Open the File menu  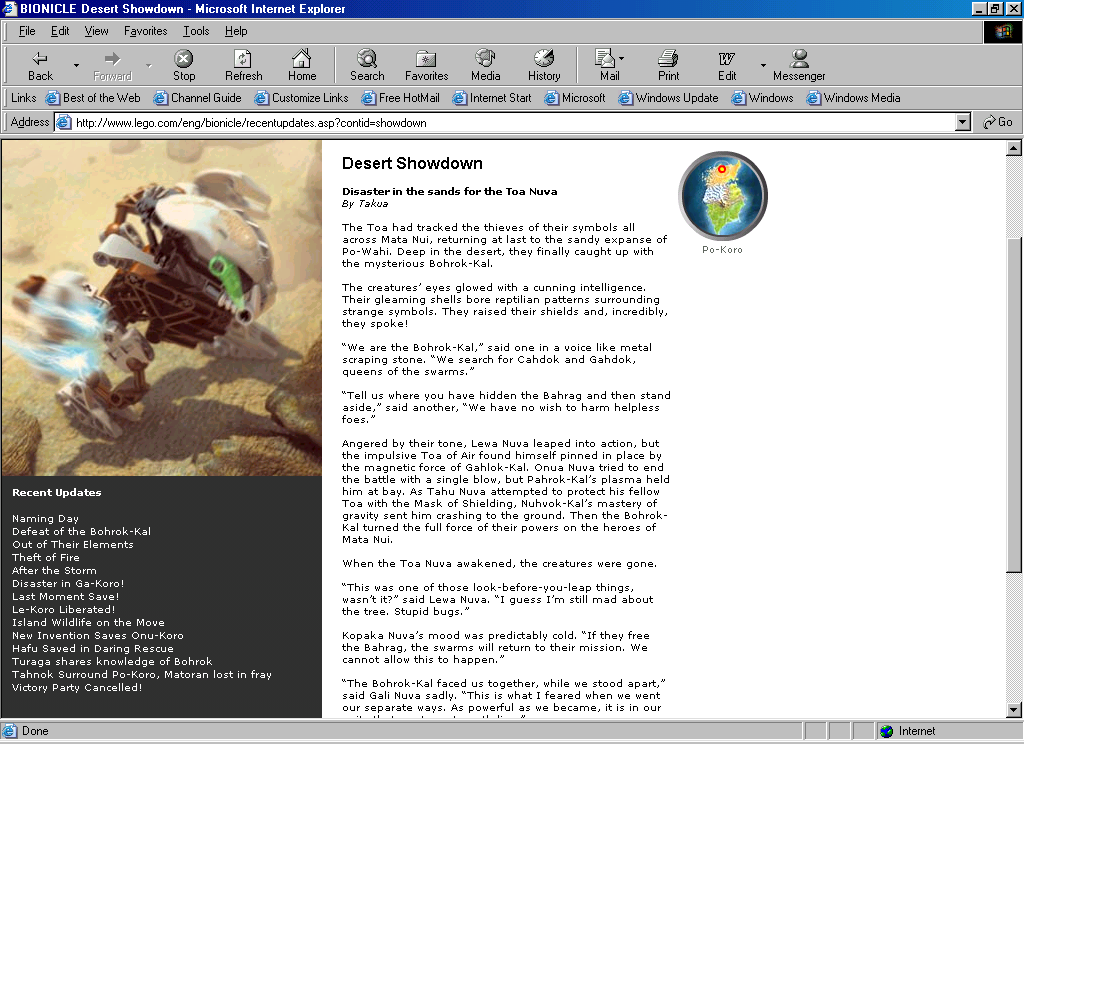pyautogui.click(x=27, y=31)
